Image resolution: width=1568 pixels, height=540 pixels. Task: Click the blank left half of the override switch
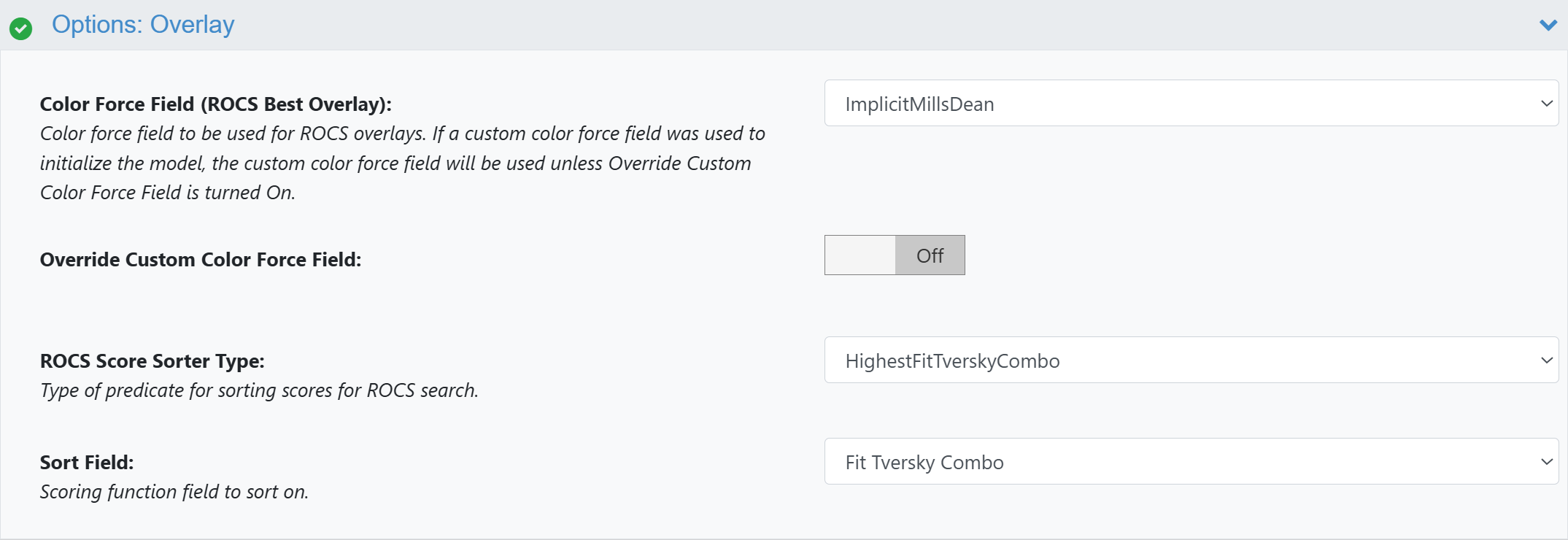pyautogui.click(x=860, y=255)
